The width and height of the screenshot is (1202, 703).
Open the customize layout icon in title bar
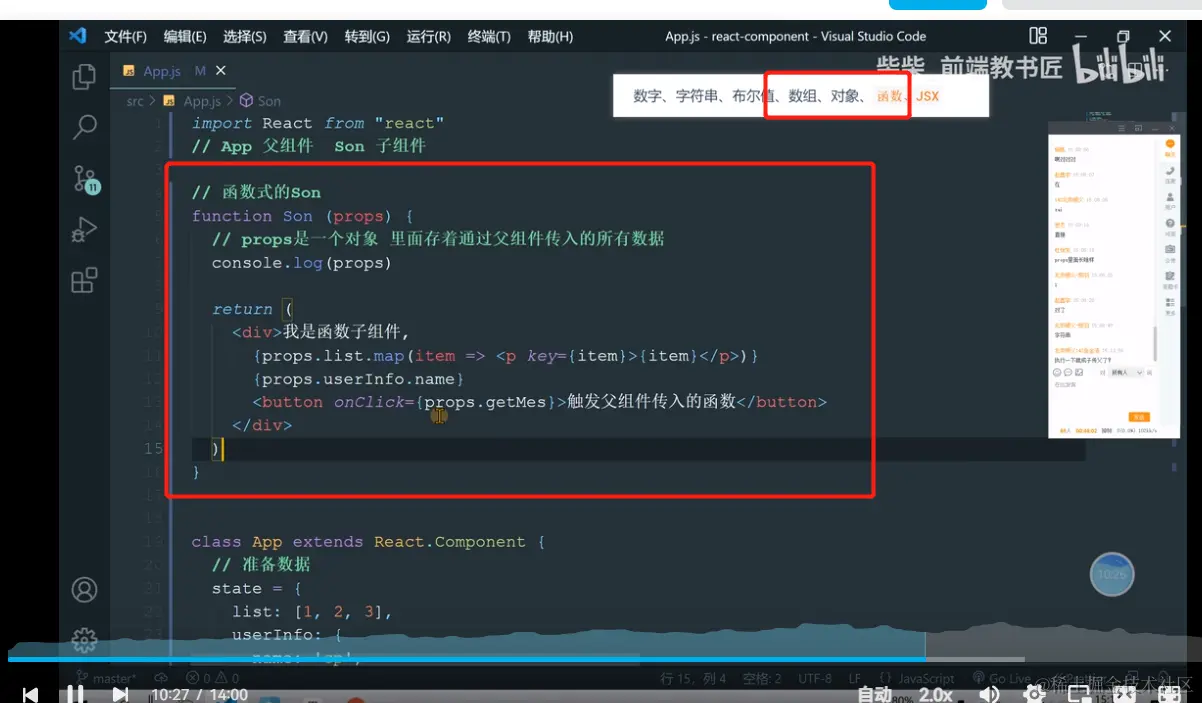1039,36
